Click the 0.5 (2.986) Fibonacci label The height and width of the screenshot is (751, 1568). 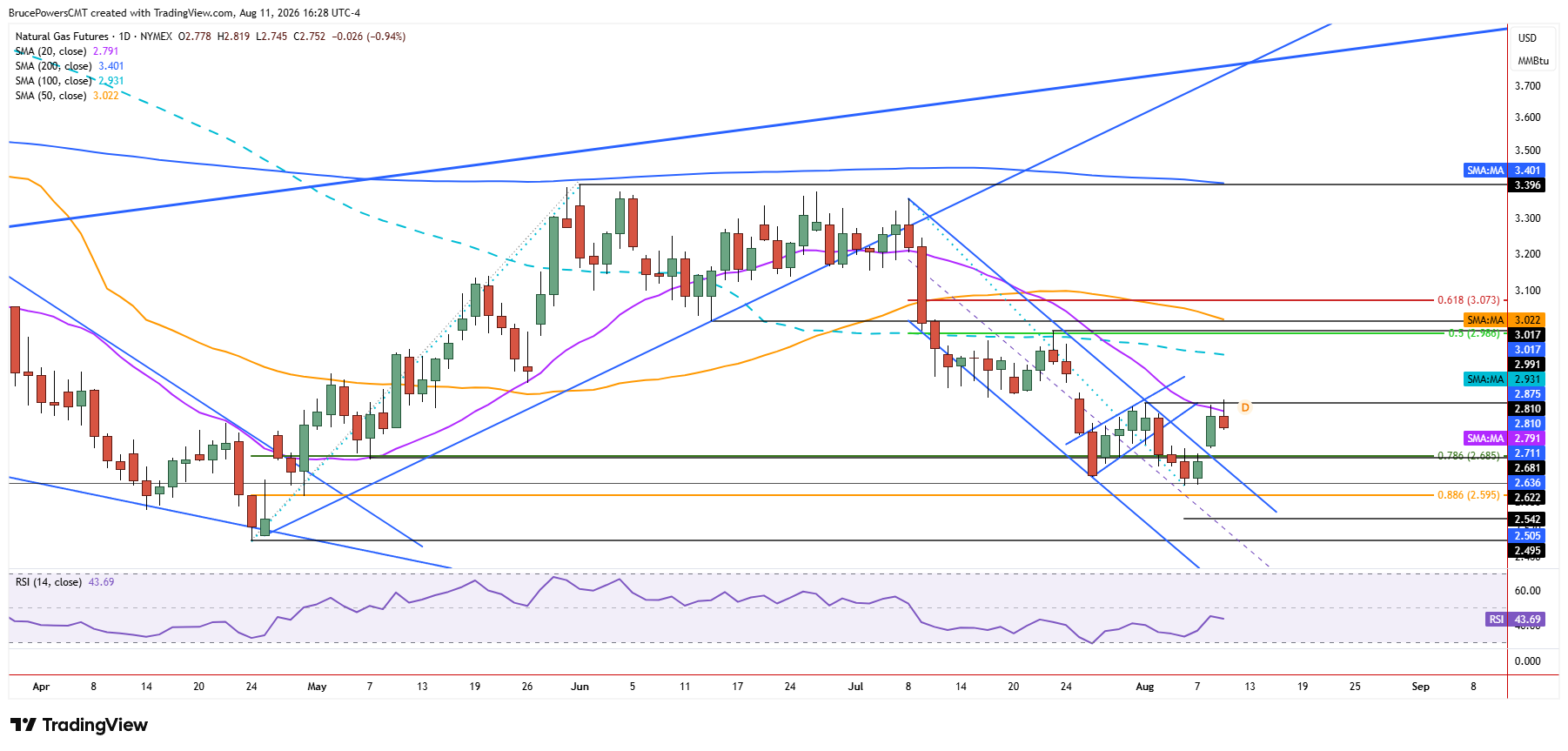point(1473,333)
